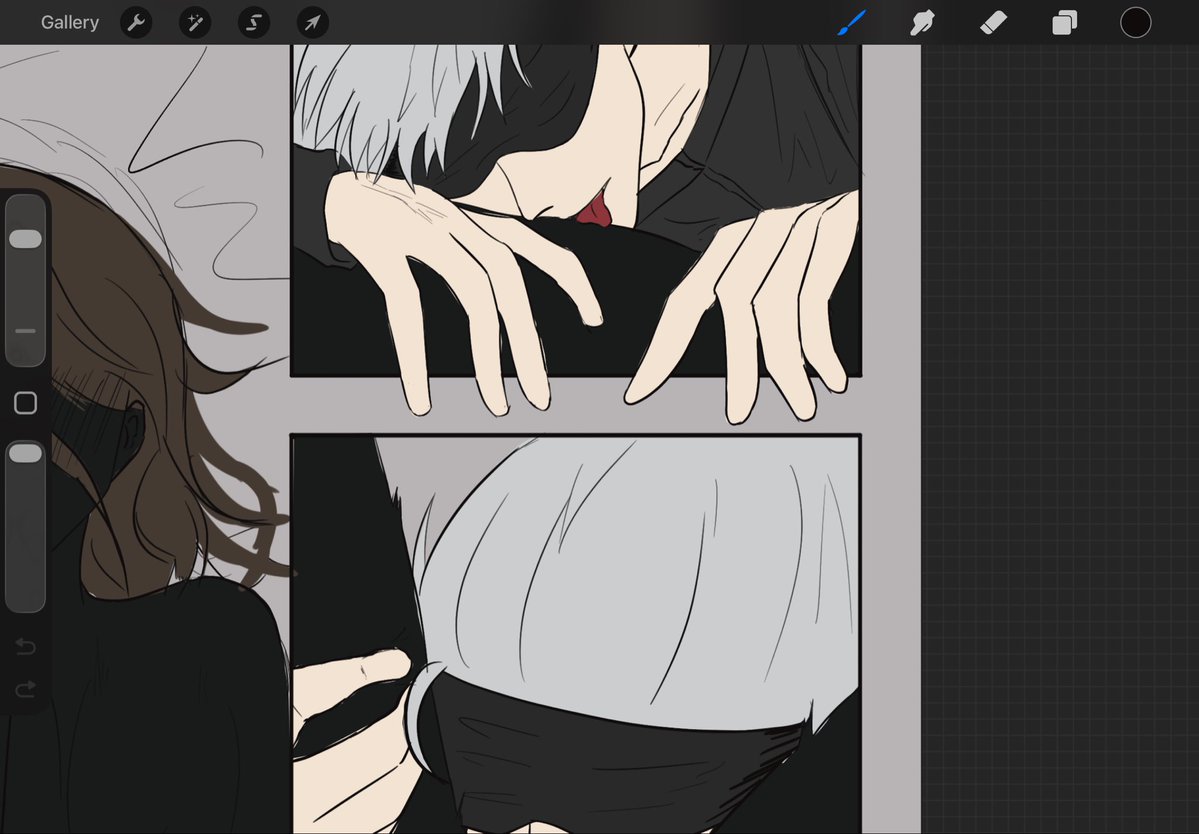Redo the stroke with the sidebar arrow
The width and height of the screenshot is (1199, 834).
point(25,690)
